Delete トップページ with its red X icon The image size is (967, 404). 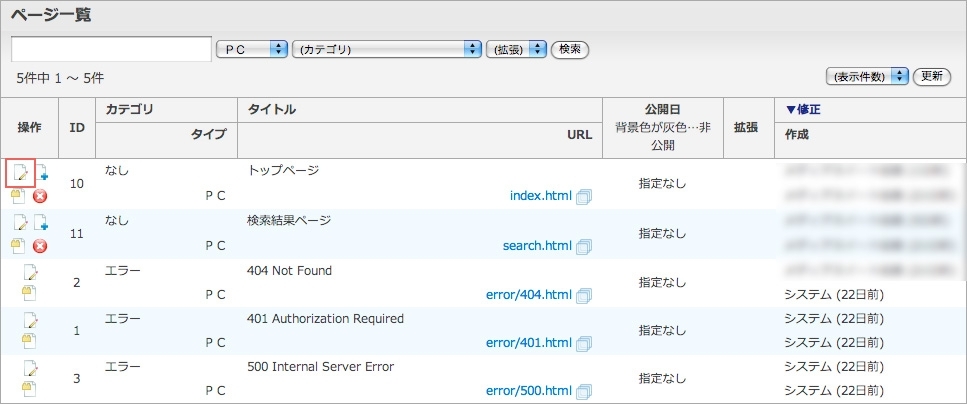click(40, 197)
